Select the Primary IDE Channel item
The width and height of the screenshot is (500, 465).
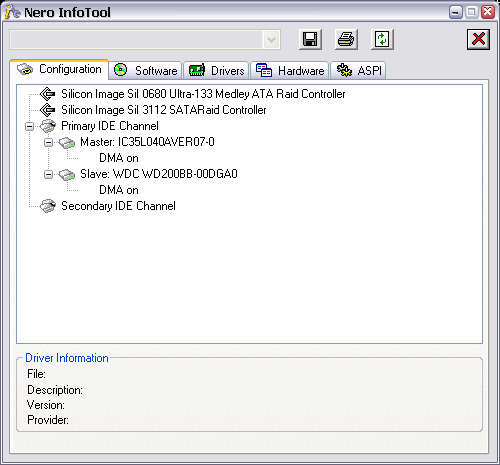coord(110,126)
